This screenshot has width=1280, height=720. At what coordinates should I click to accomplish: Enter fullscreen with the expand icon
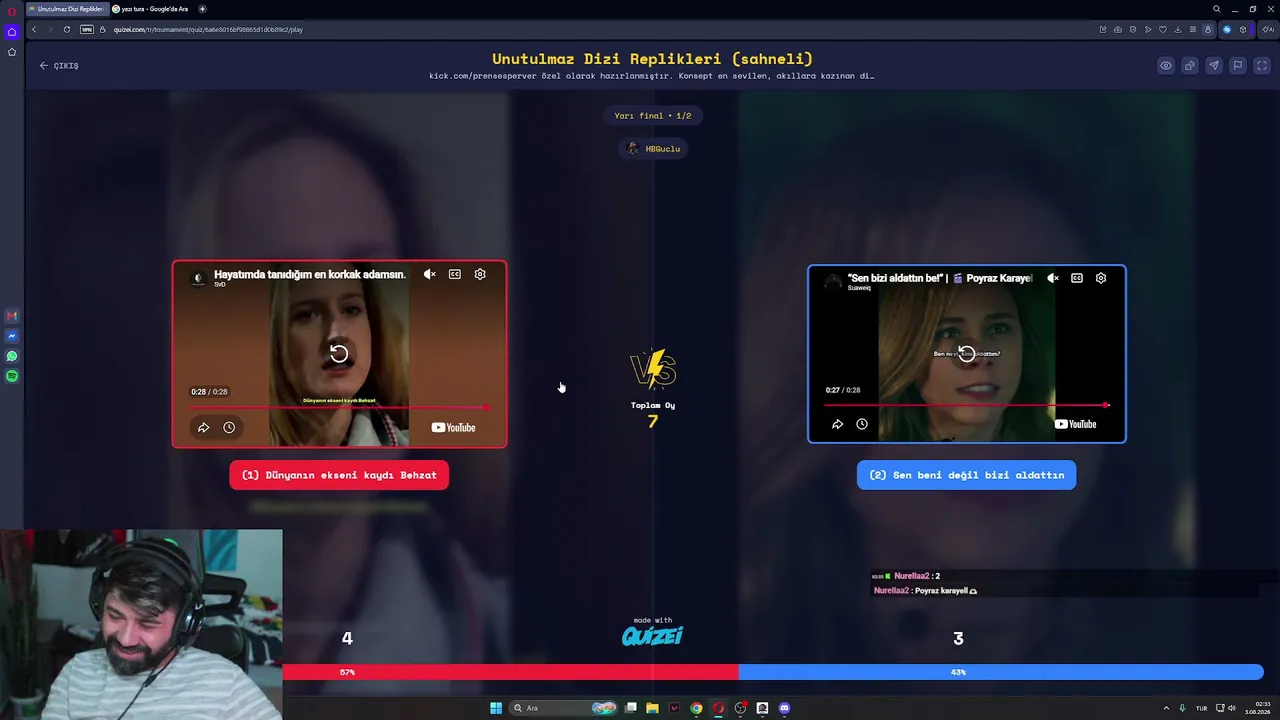[x=1261, y=66]
